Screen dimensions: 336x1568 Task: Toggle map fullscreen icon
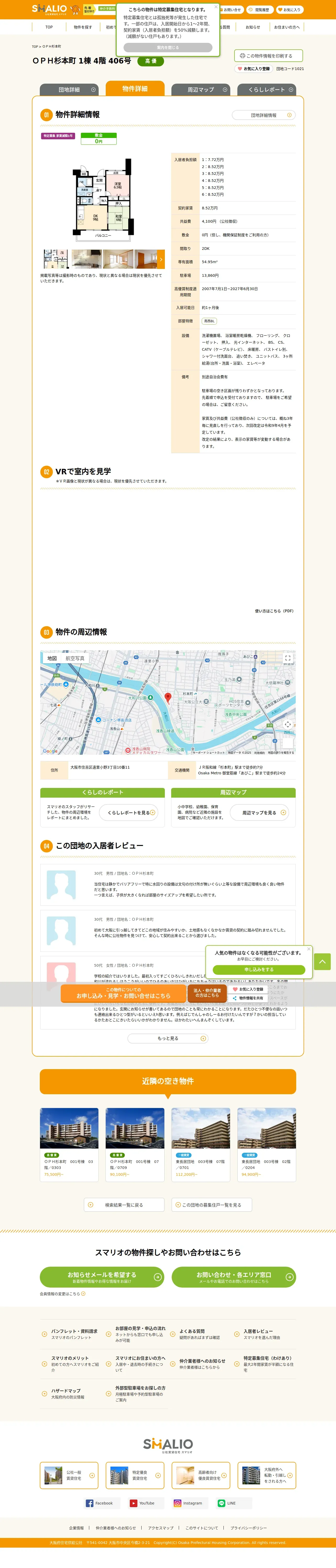pyautogui.click(x=287, y=658)
